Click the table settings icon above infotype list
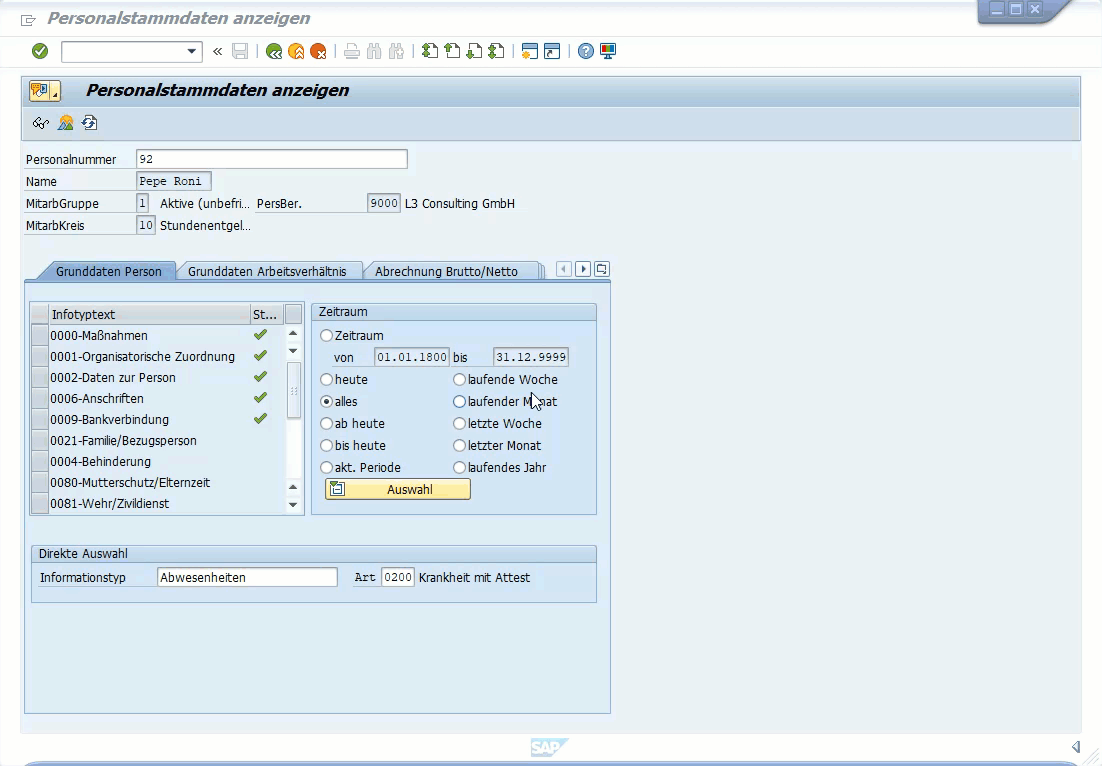1102x766 pixels. tap(294, 314)
